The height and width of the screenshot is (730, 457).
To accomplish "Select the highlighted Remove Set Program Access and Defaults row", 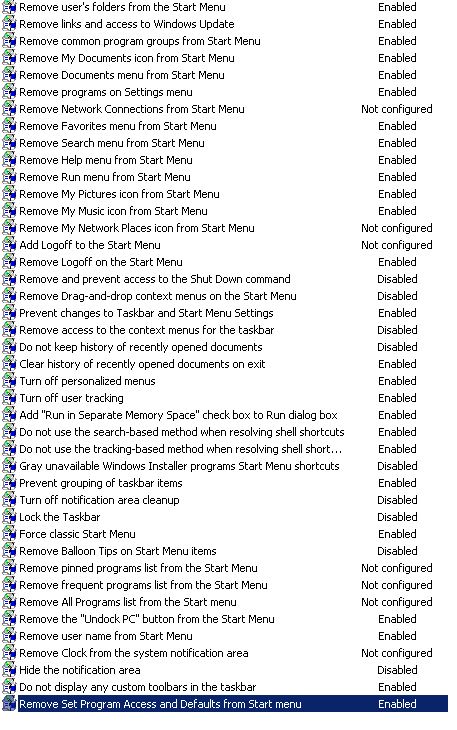I will pyautogui.click(x=225, y=704).
